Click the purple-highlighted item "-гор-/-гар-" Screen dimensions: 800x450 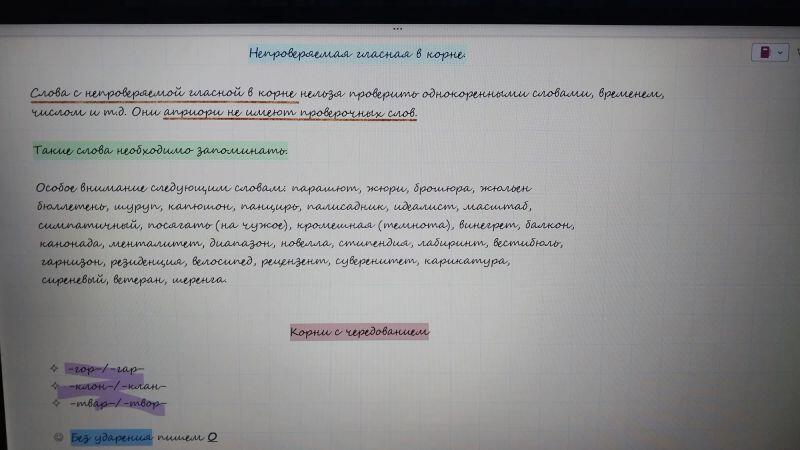tap(106, 368)
